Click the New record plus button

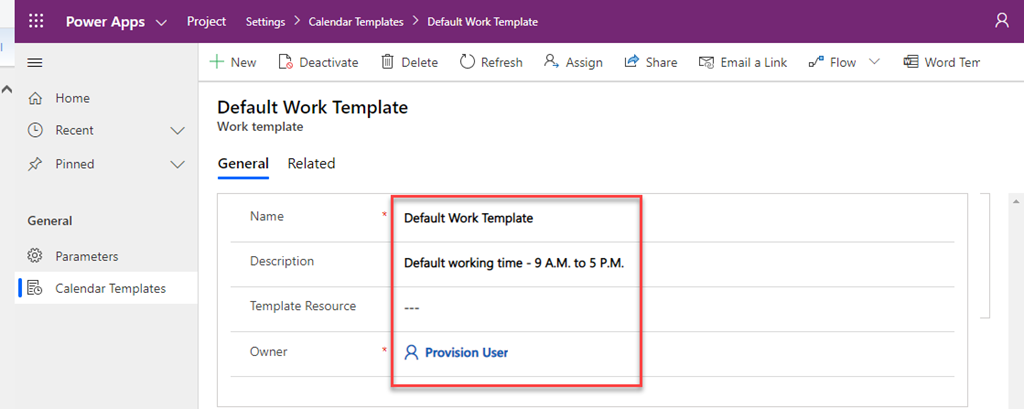coord(233,62)
